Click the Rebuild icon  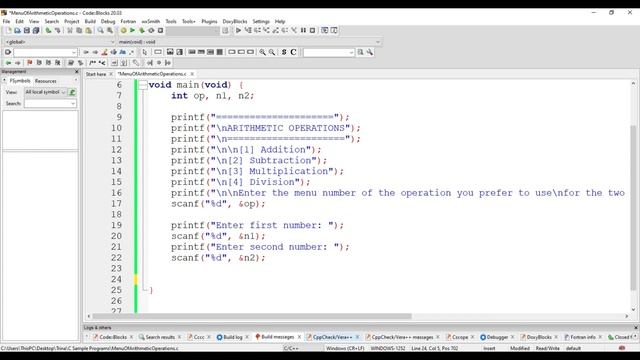tap(151, 31)
